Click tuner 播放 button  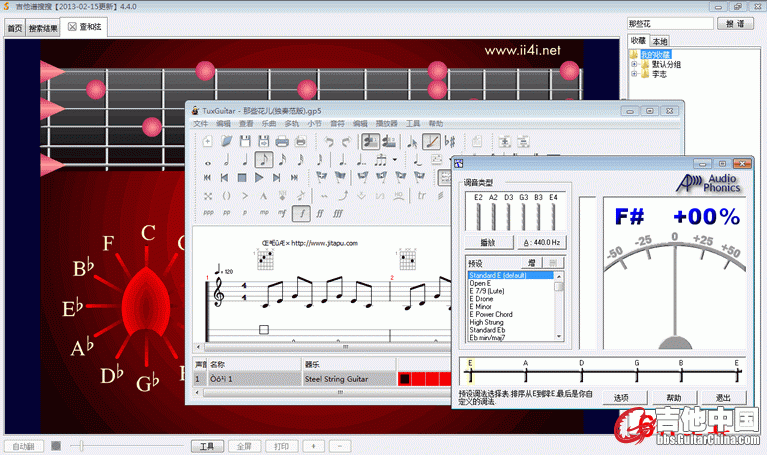[x=488, y=242]
